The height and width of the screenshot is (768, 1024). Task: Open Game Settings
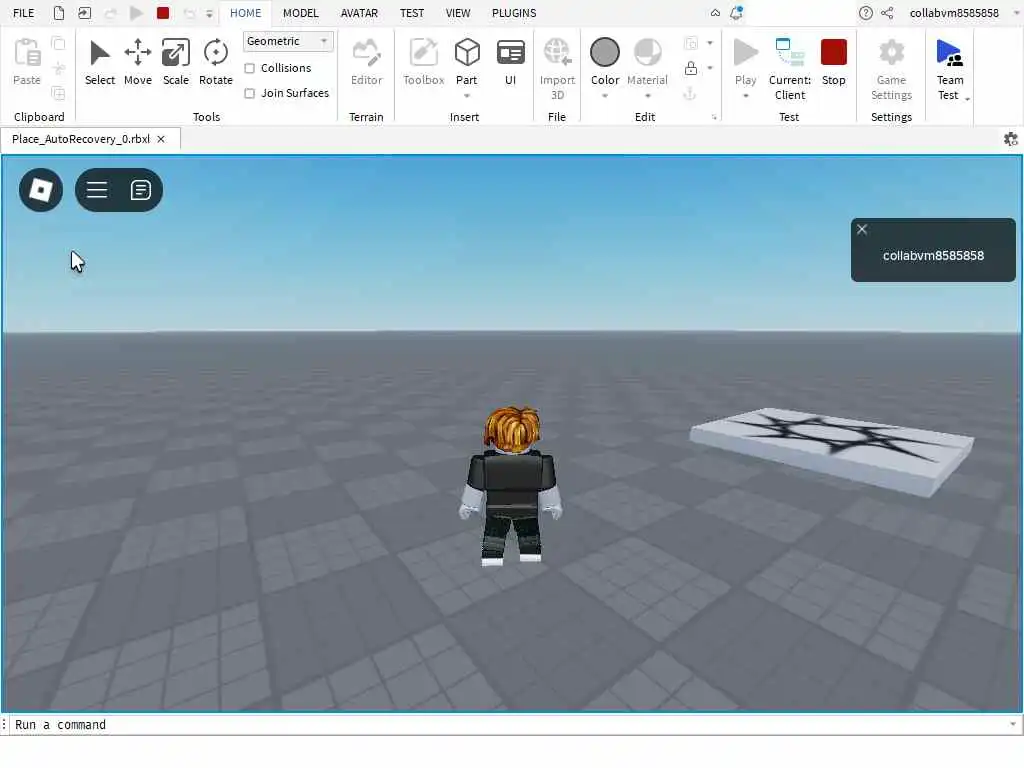coord(891,69)
